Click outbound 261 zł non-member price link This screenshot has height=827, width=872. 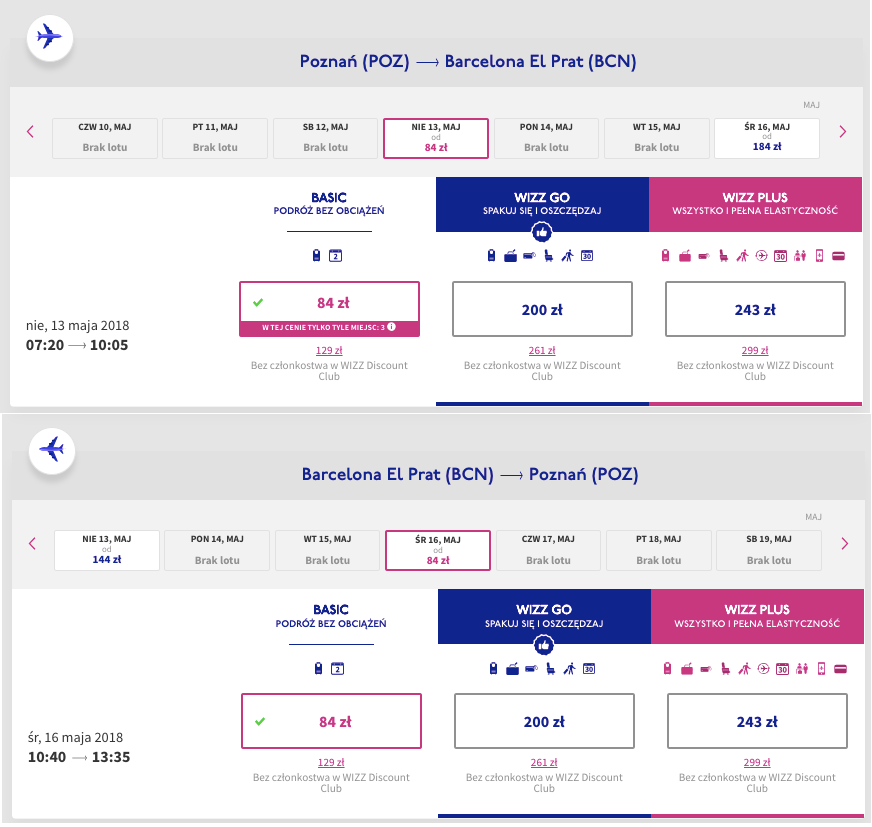[x=542, y=350]
